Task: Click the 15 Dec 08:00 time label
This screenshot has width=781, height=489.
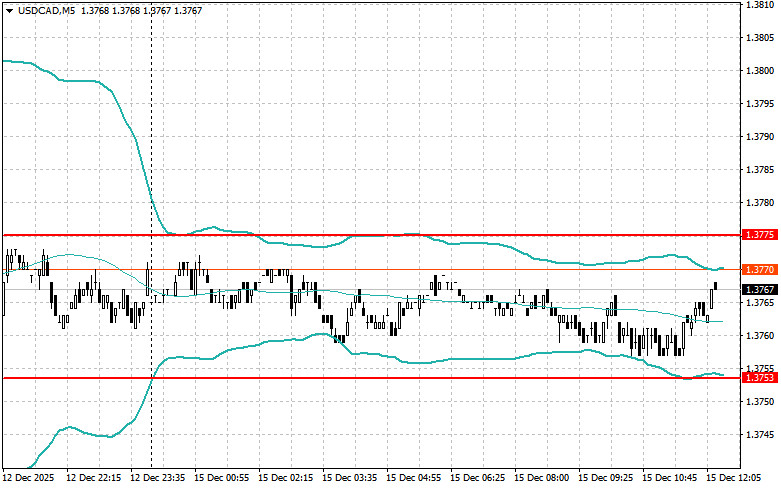Action: (541, 478)
